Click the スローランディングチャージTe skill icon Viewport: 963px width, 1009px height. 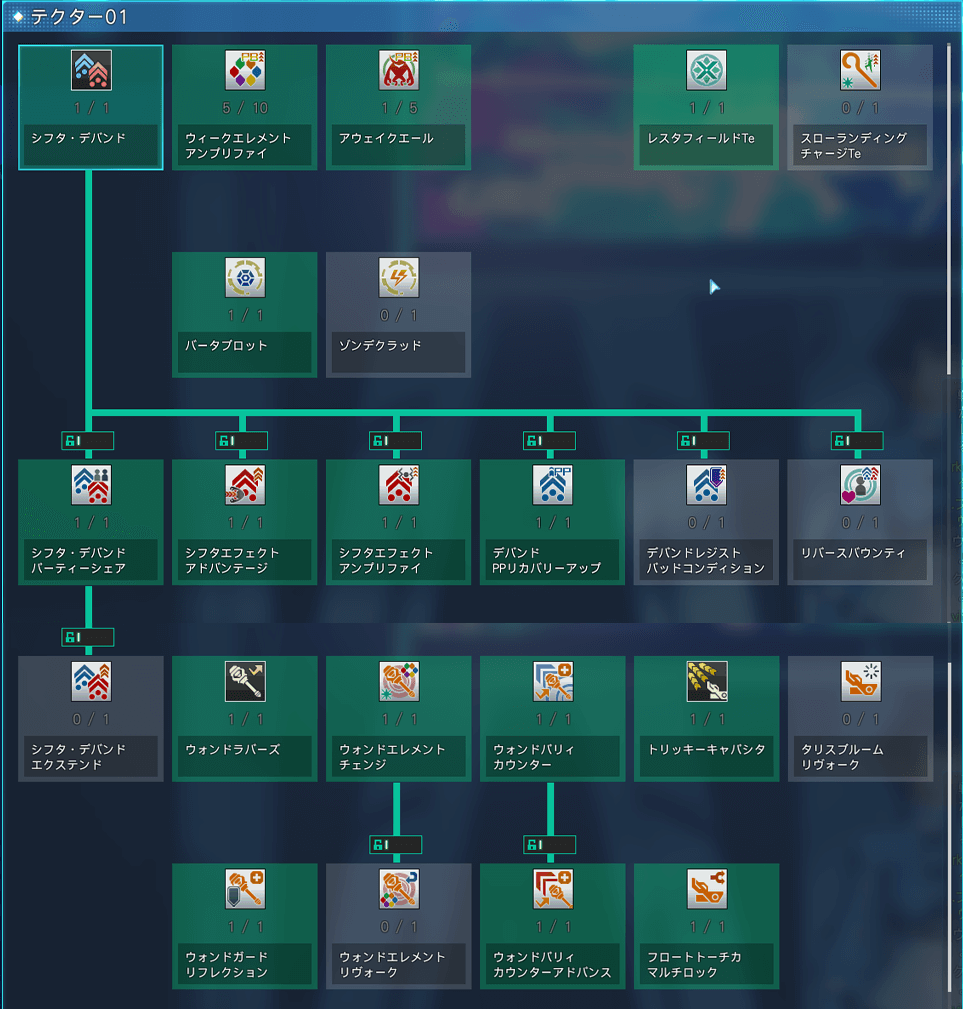pyautogui.click(x=860, y=71)
